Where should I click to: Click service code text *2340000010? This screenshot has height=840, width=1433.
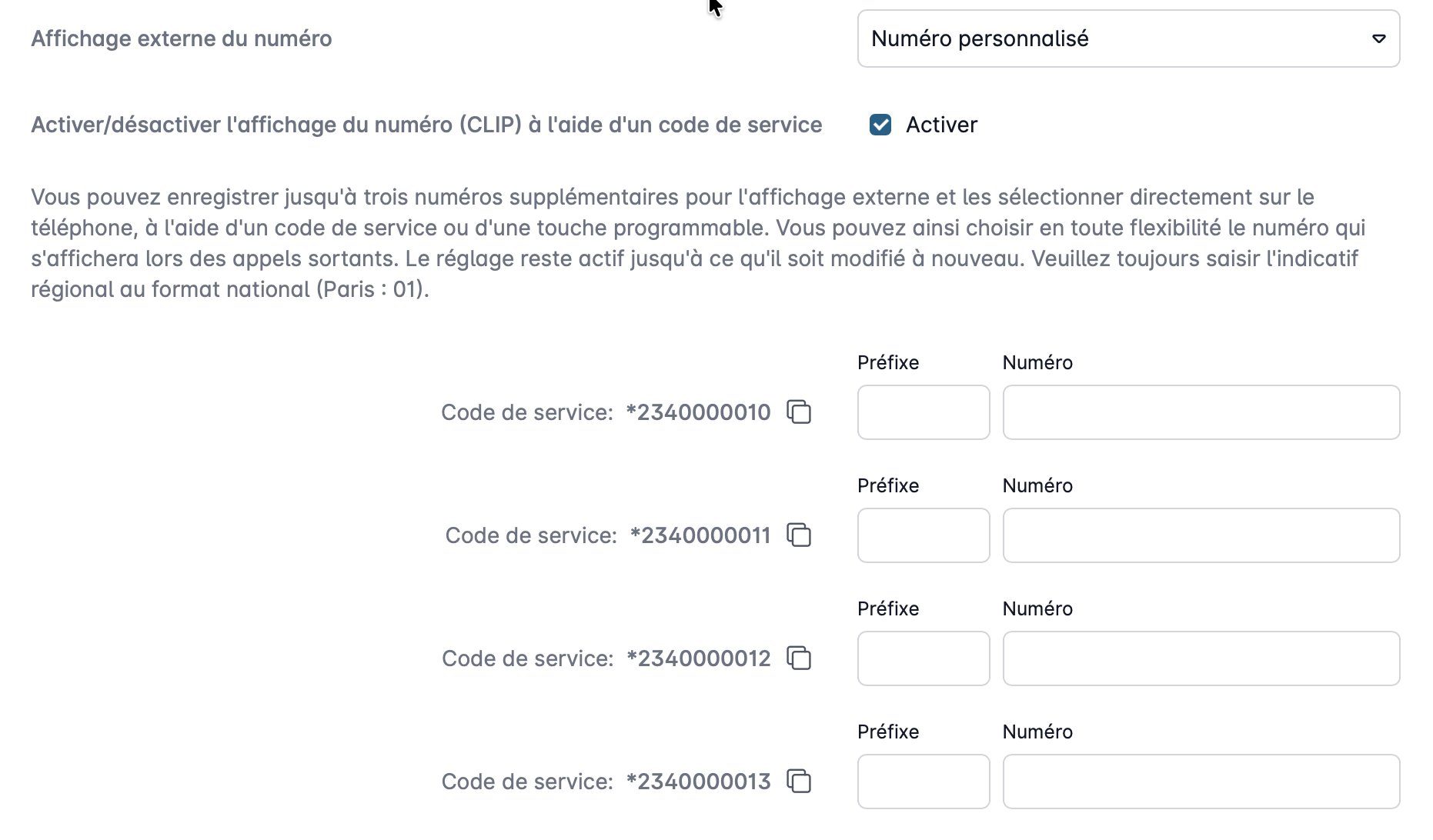click(698, 412)
